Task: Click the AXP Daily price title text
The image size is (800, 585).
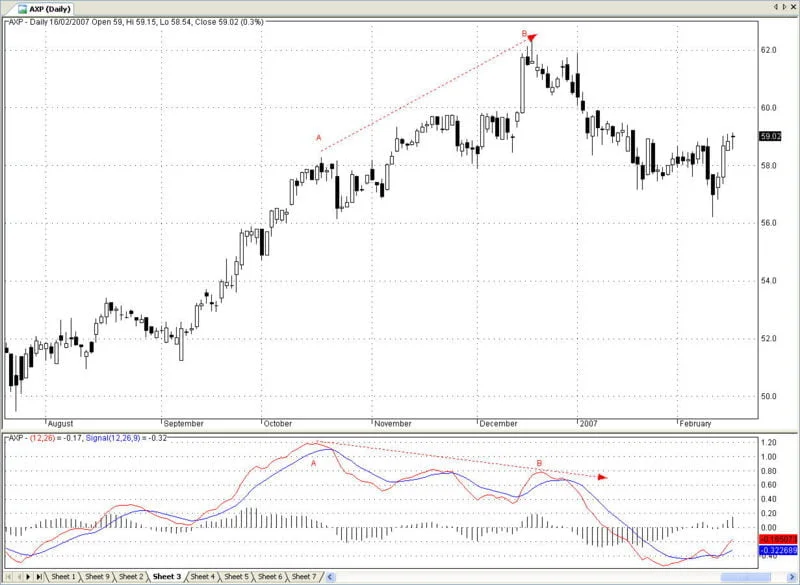Action: point(136,22)
